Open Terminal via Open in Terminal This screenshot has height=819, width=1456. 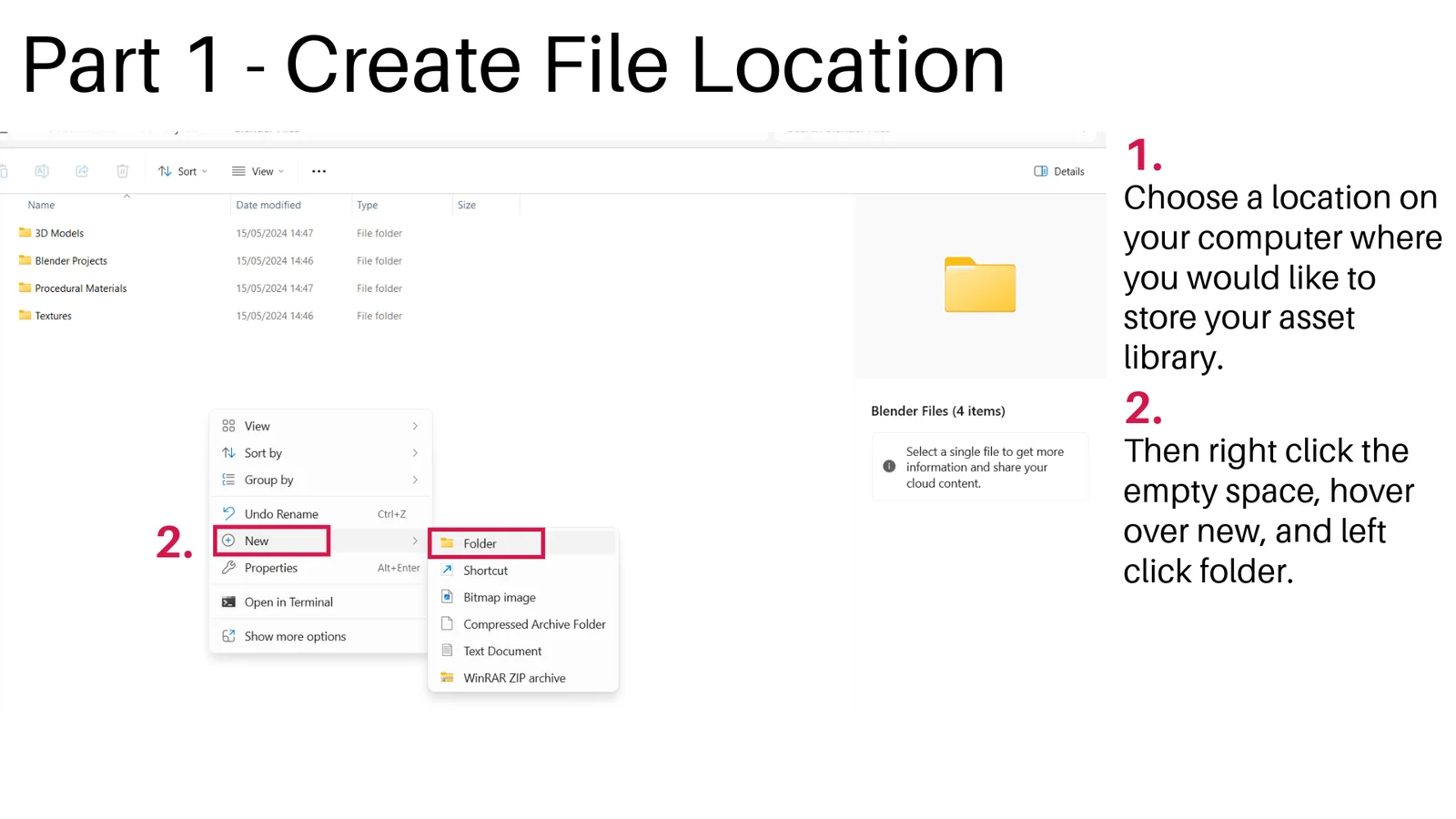point(288,602)
